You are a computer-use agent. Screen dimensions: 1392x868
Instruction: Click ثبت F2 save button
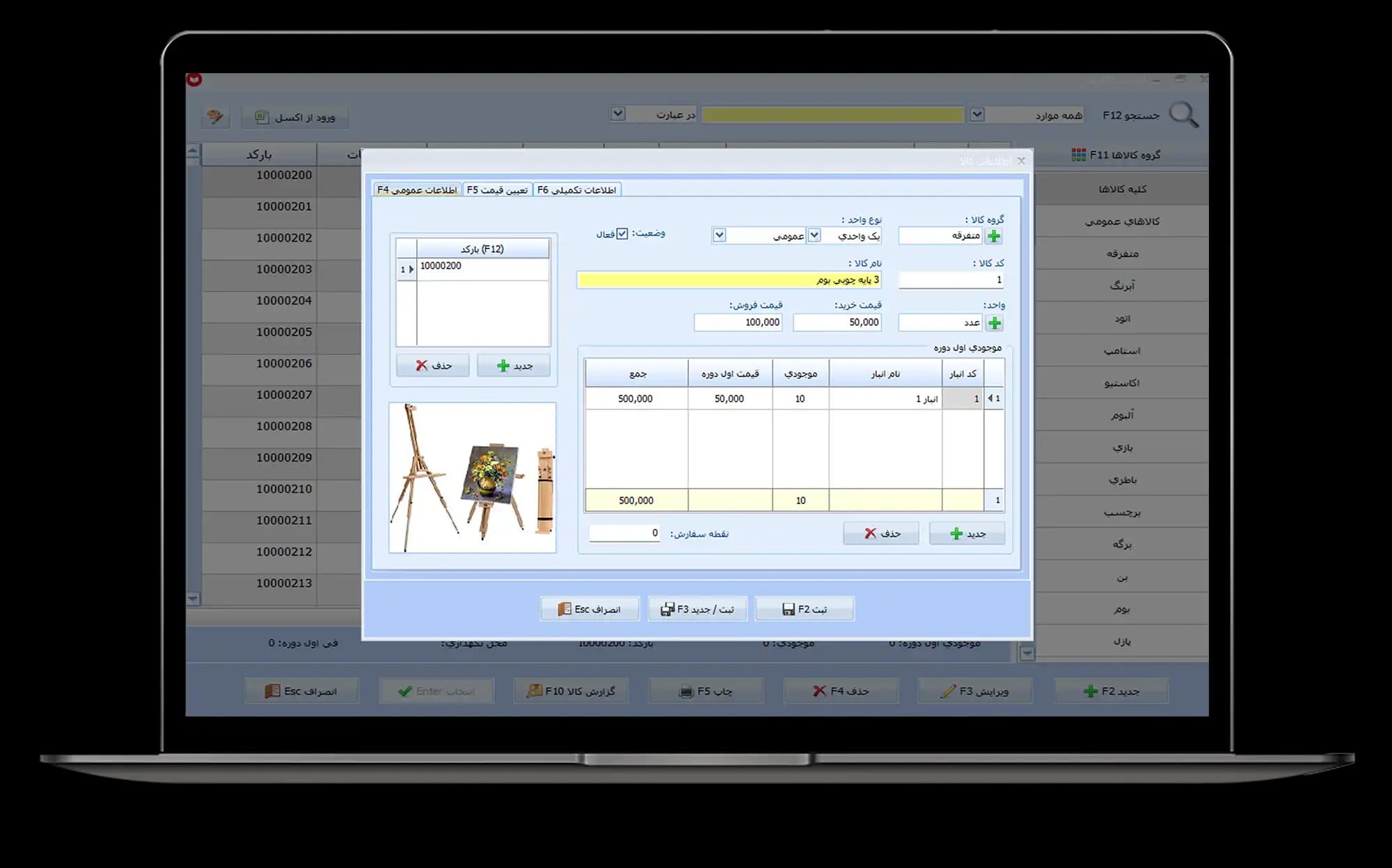point(805,609)
